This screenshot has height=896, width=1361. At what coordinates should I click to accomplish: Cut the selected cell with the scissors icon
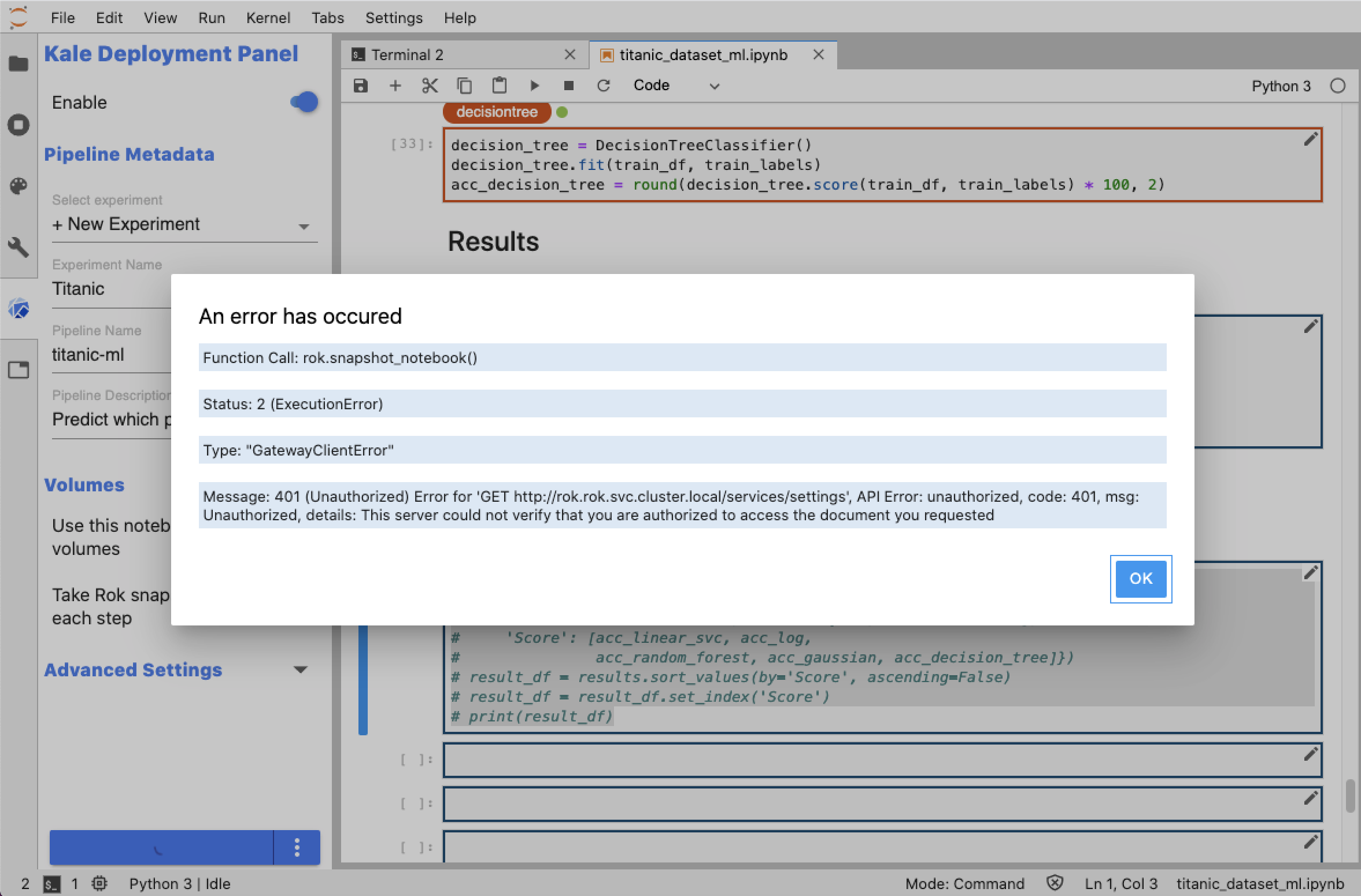pos(430,86)
